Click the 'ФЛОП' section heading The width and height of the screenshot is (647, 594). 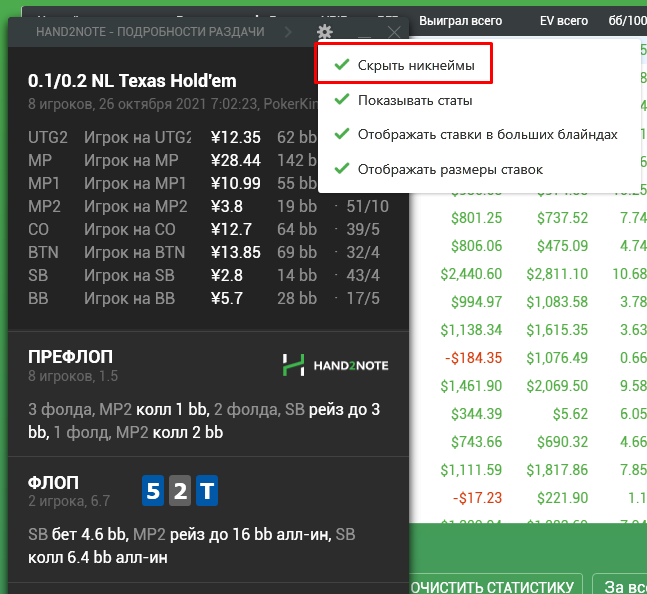point(53,483)
